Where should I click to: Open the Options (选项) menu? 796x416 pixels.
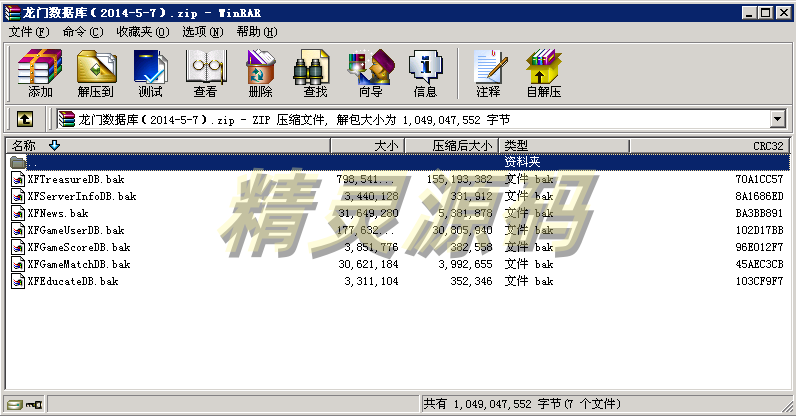coord(203,32)
